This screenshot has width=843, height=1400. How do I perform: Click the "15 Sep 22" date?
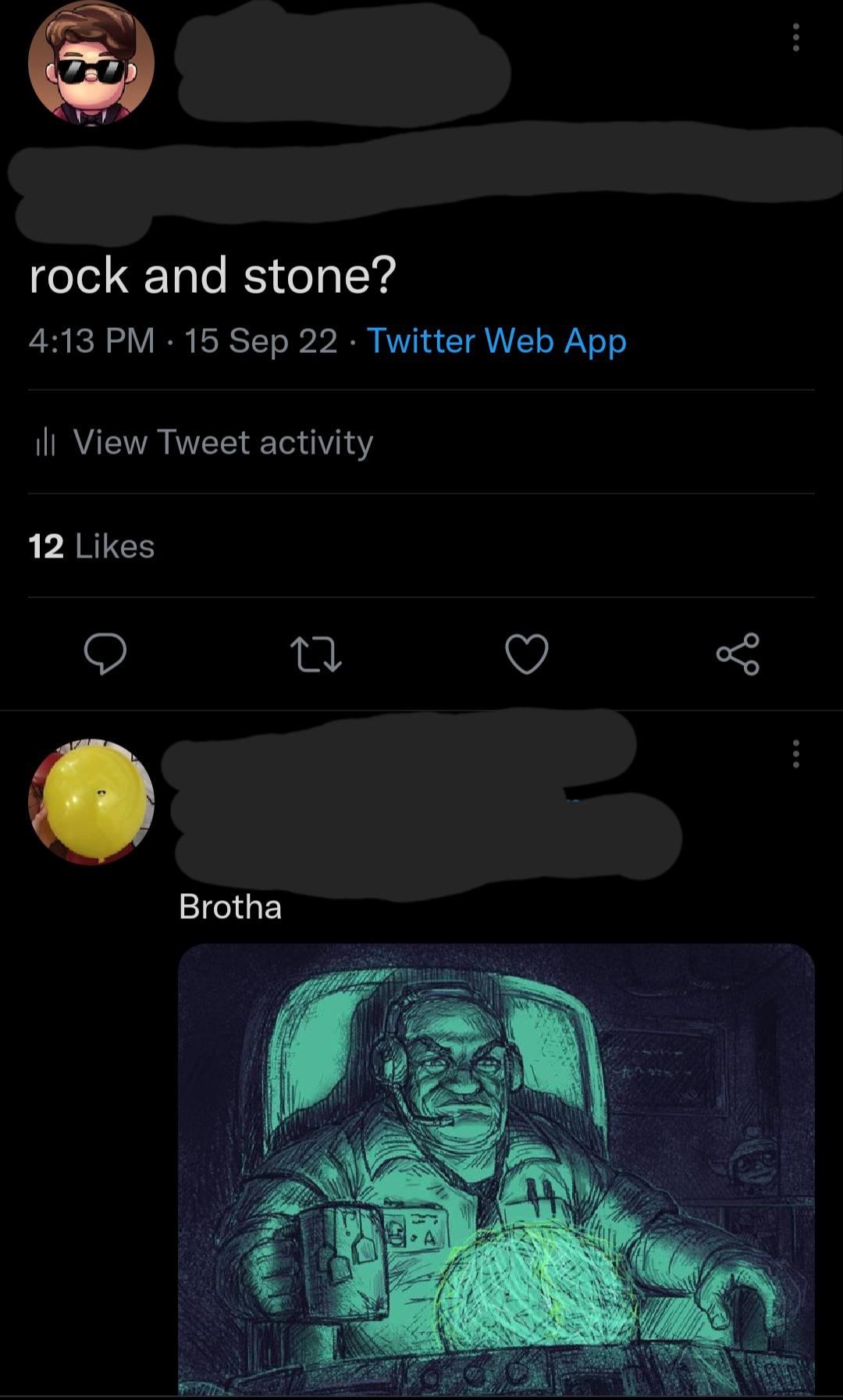(x=261, y=341)
